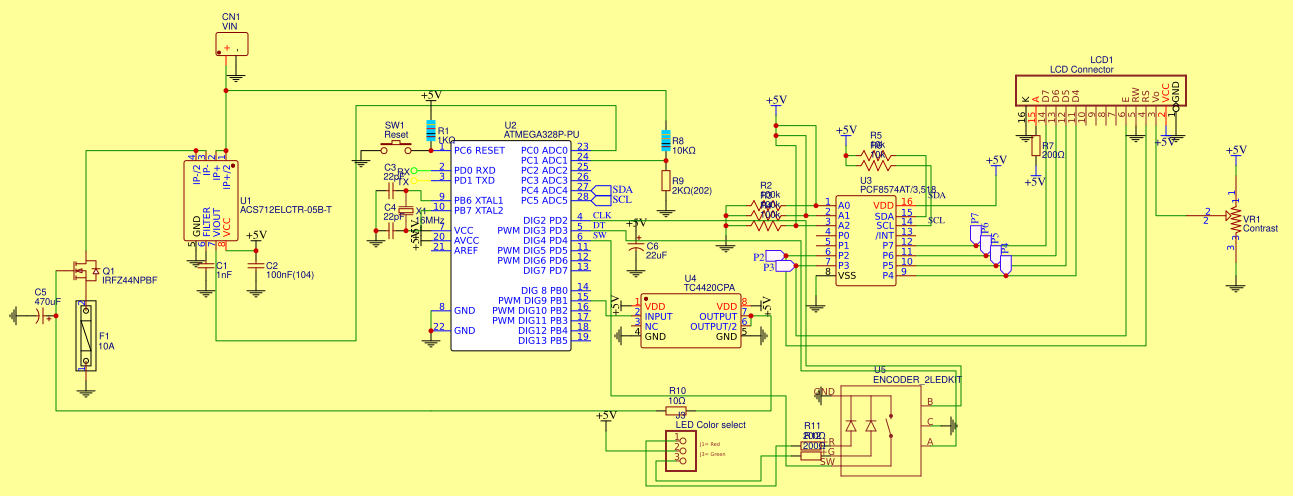Click the SW1 Reset pushbutton symbol
Image resolution: width=1293 pixels, height=496 pixels.
[395, 151]
